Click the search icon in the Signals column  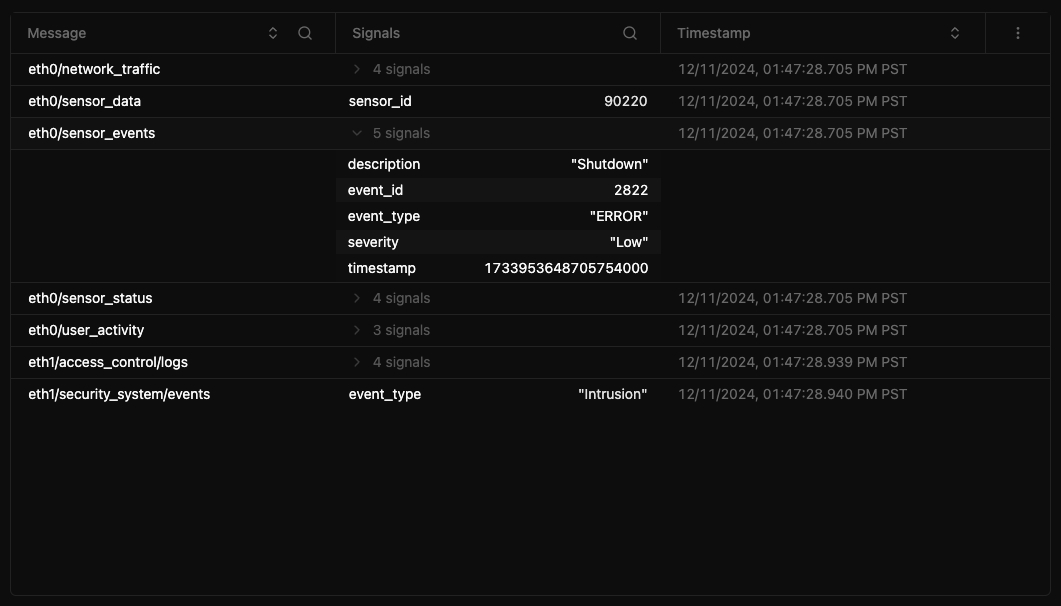[630, 33]
